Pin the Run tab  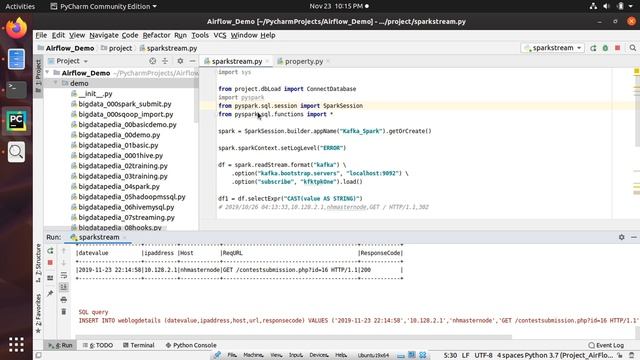(x=50, y=293)
